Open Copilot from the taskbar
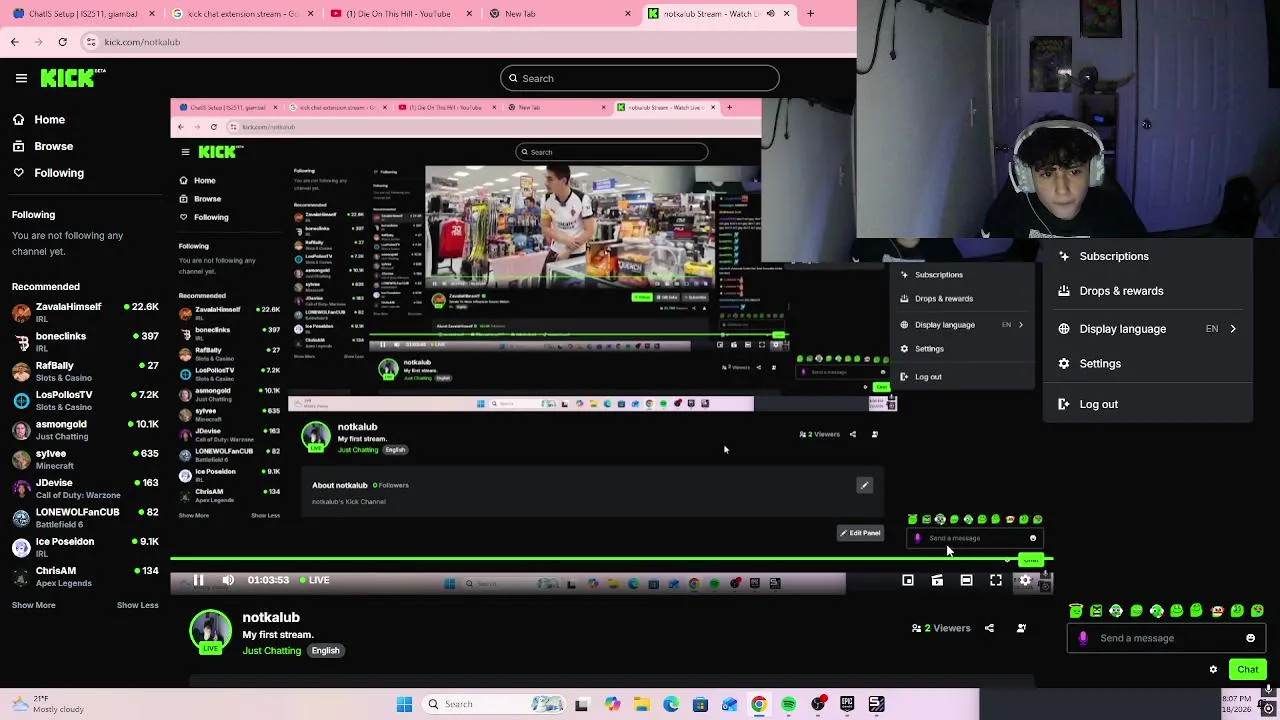Screen dimensions: 1280x720 click(x=612, y=704)
